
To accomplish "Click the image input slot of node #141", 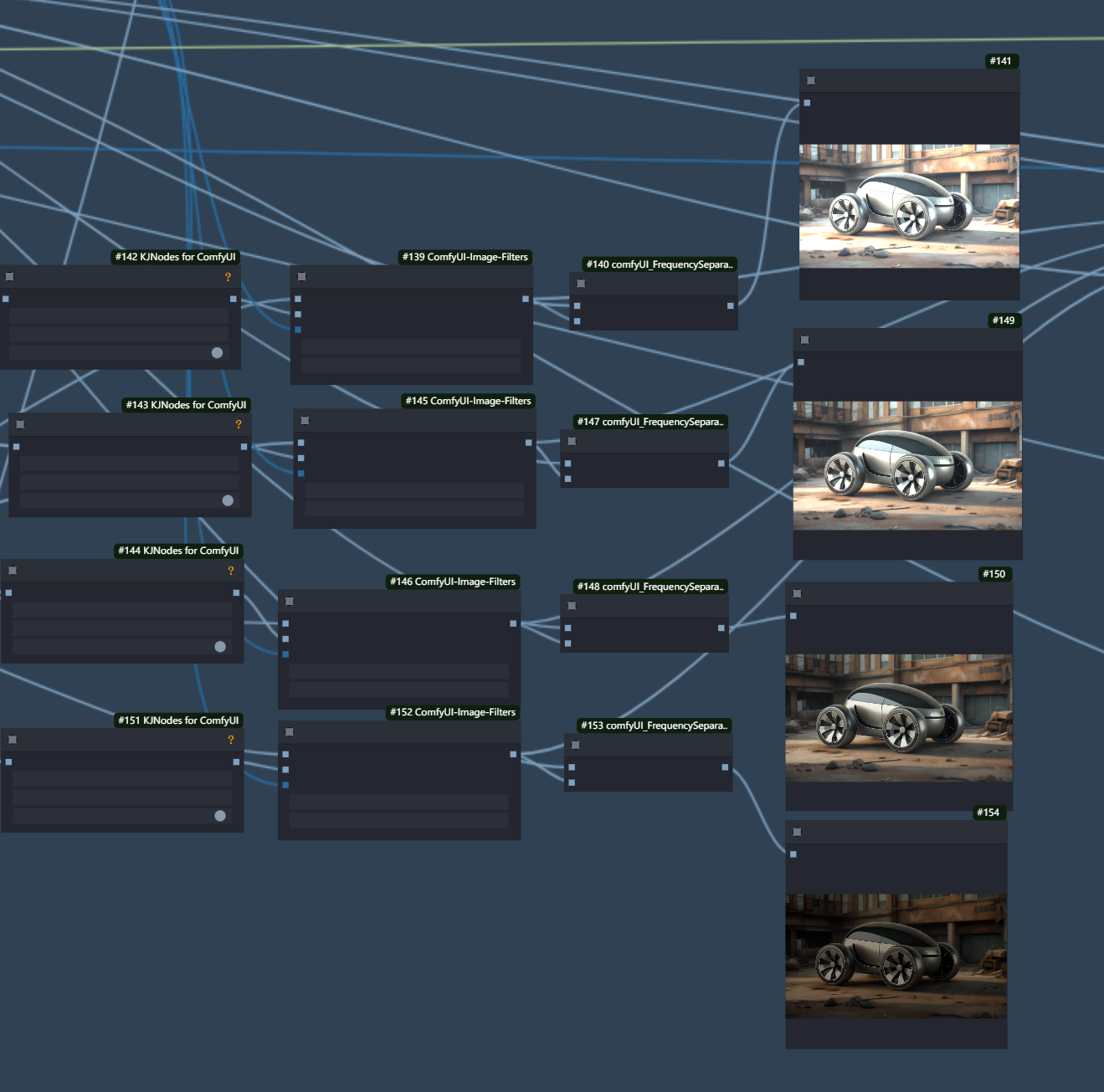I will [x=807, y=103].
